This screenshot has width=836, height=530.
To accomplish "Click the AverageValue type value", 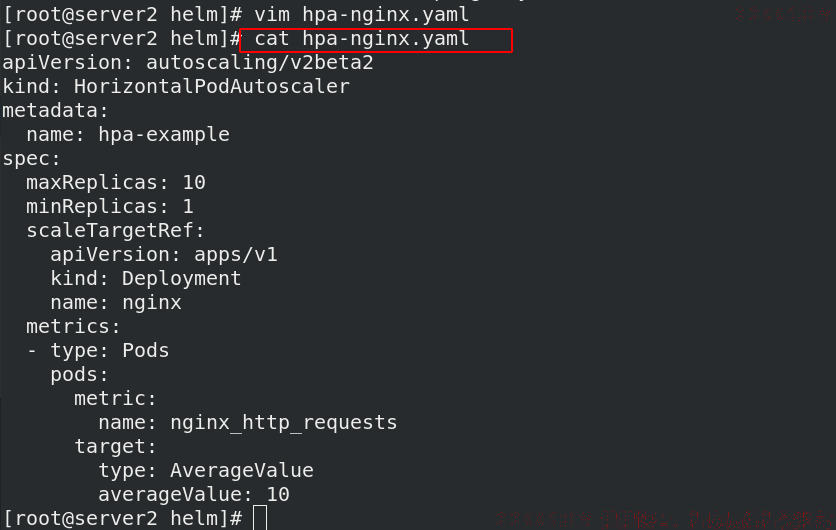I will [x=242, y=470].
